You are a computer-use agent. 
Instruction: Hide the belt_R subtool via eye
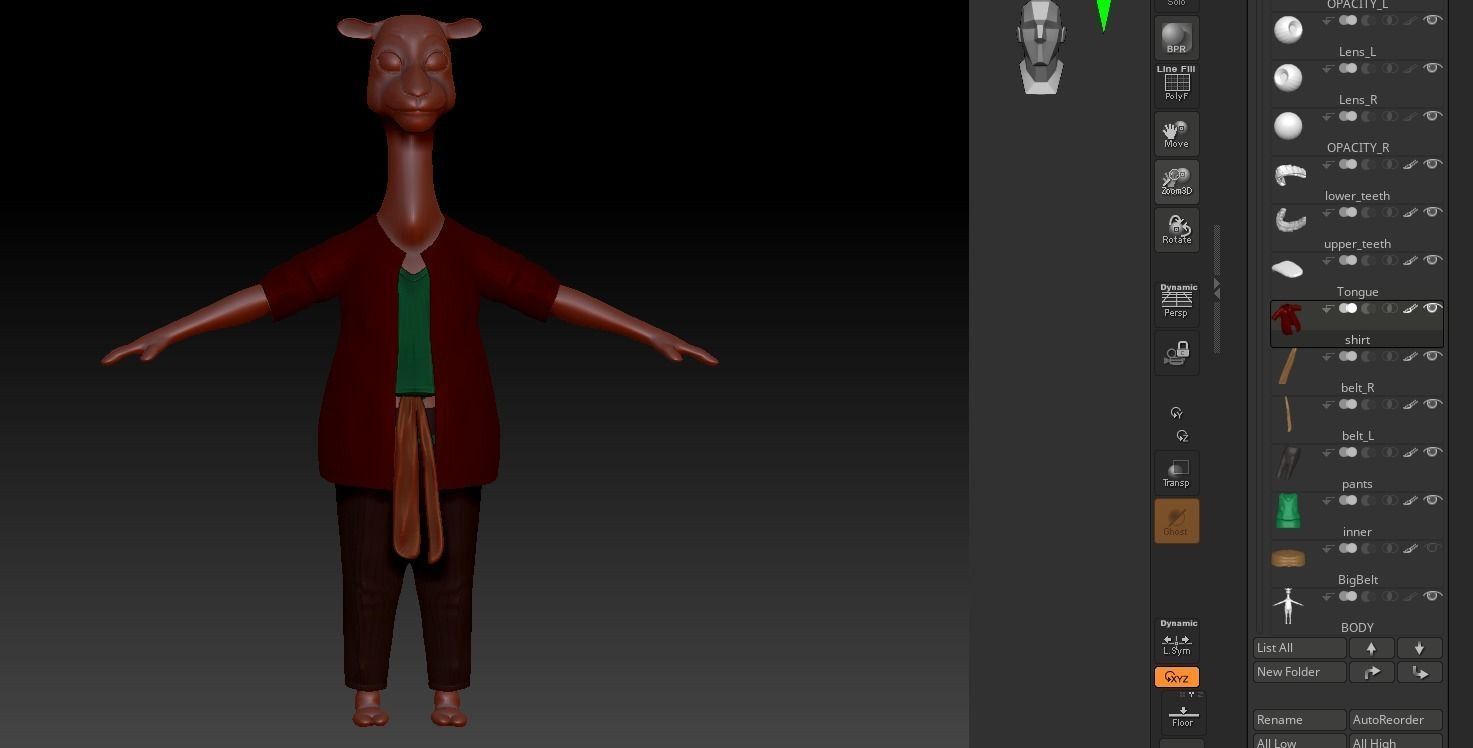[x=1432, y=356]
